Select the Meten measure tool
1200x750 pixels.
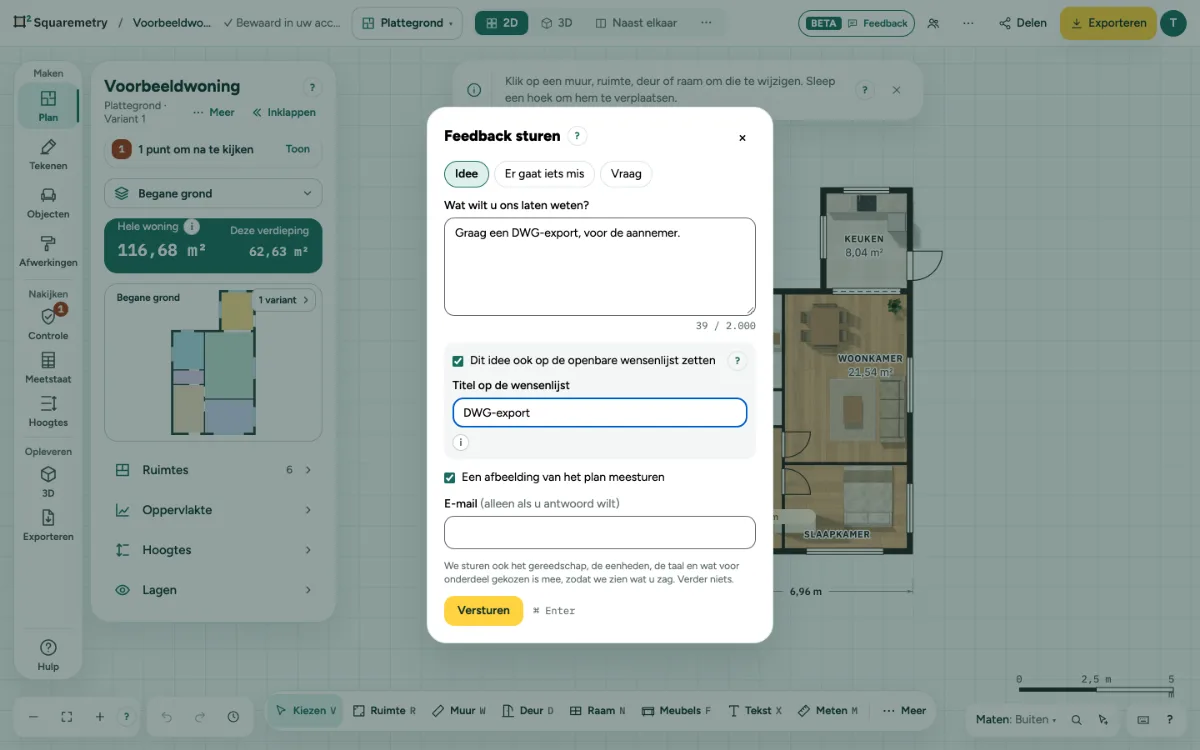pos(828,711)
